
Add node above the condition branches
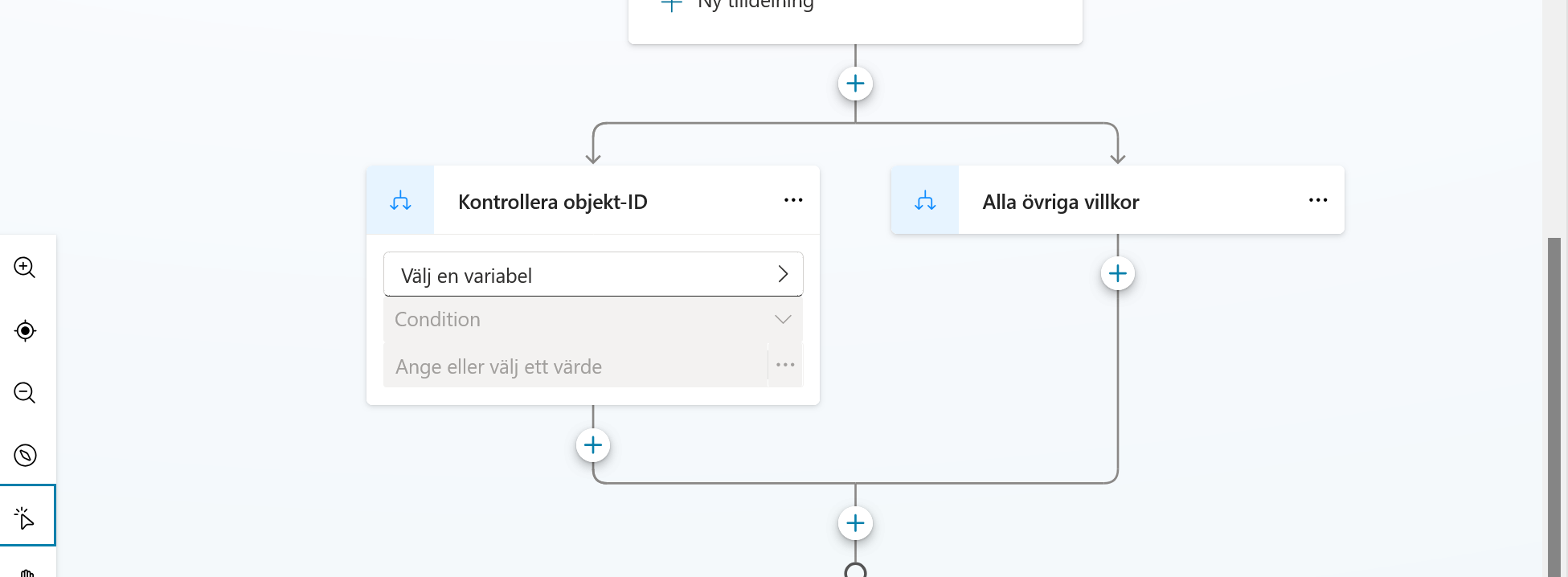[855, 84]
